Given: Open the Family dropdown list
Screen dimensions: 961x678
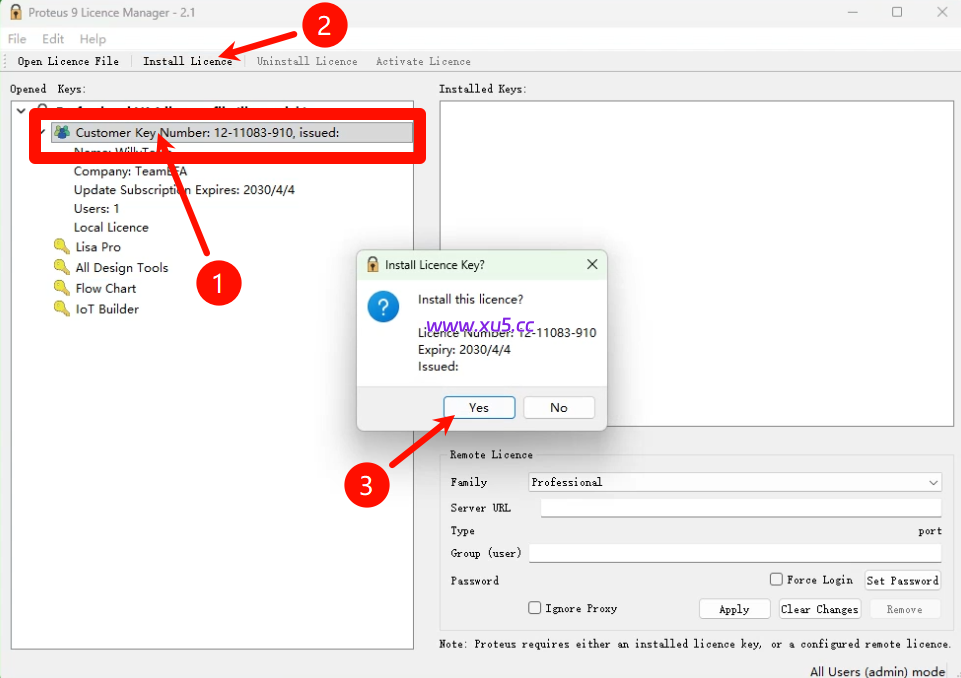Looking at the screenshot, I should click(x=933, y=482).
